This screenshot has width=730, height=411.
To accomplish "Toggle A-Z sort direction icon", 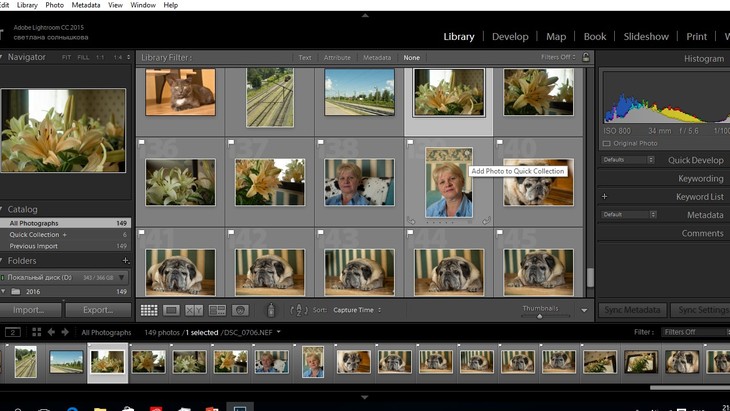I will 299,310.
